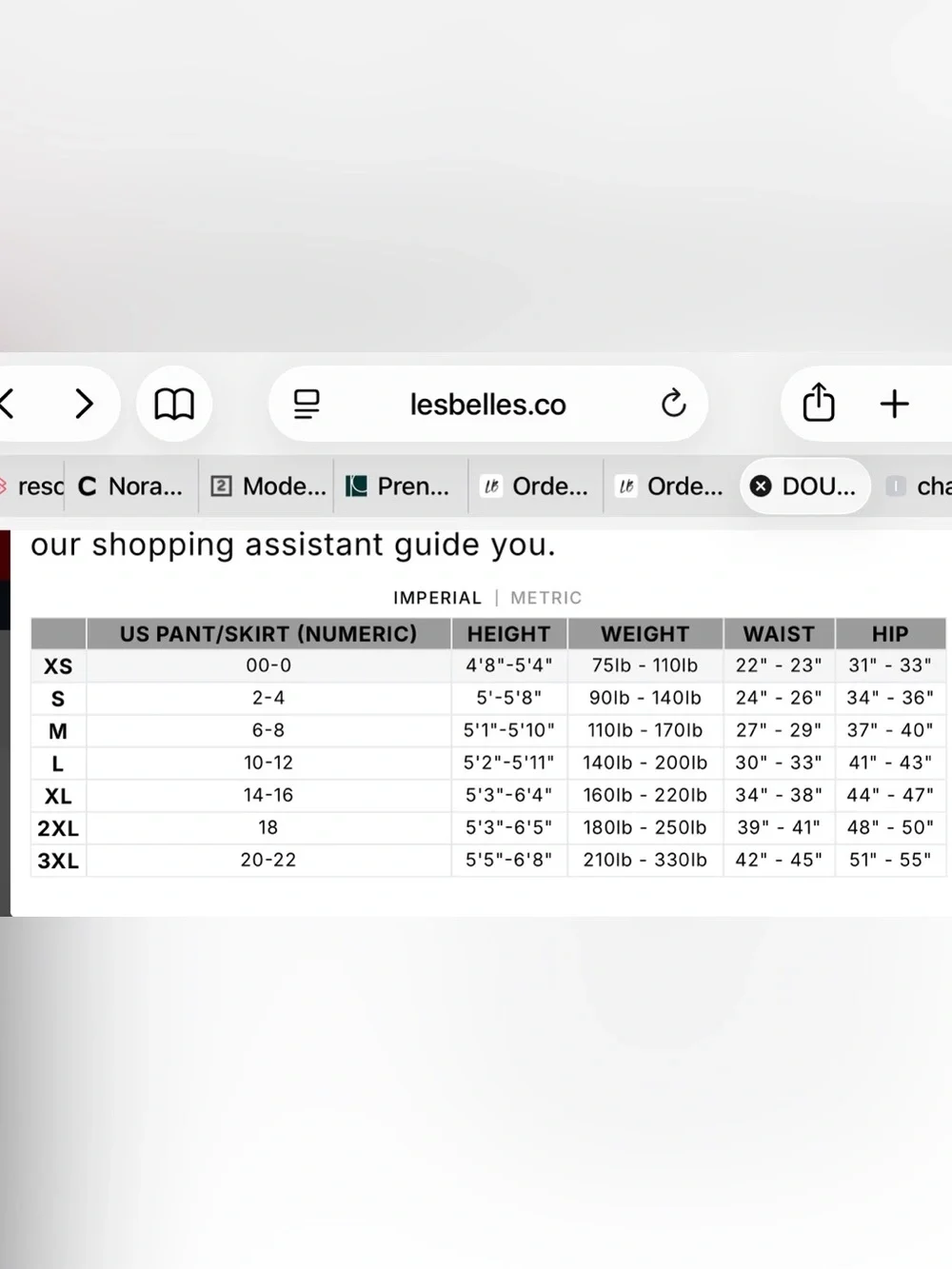Viewport: 952px width, 1269px height.
Task: Reload the lesbelles.co page
Action: click(674, 404)
